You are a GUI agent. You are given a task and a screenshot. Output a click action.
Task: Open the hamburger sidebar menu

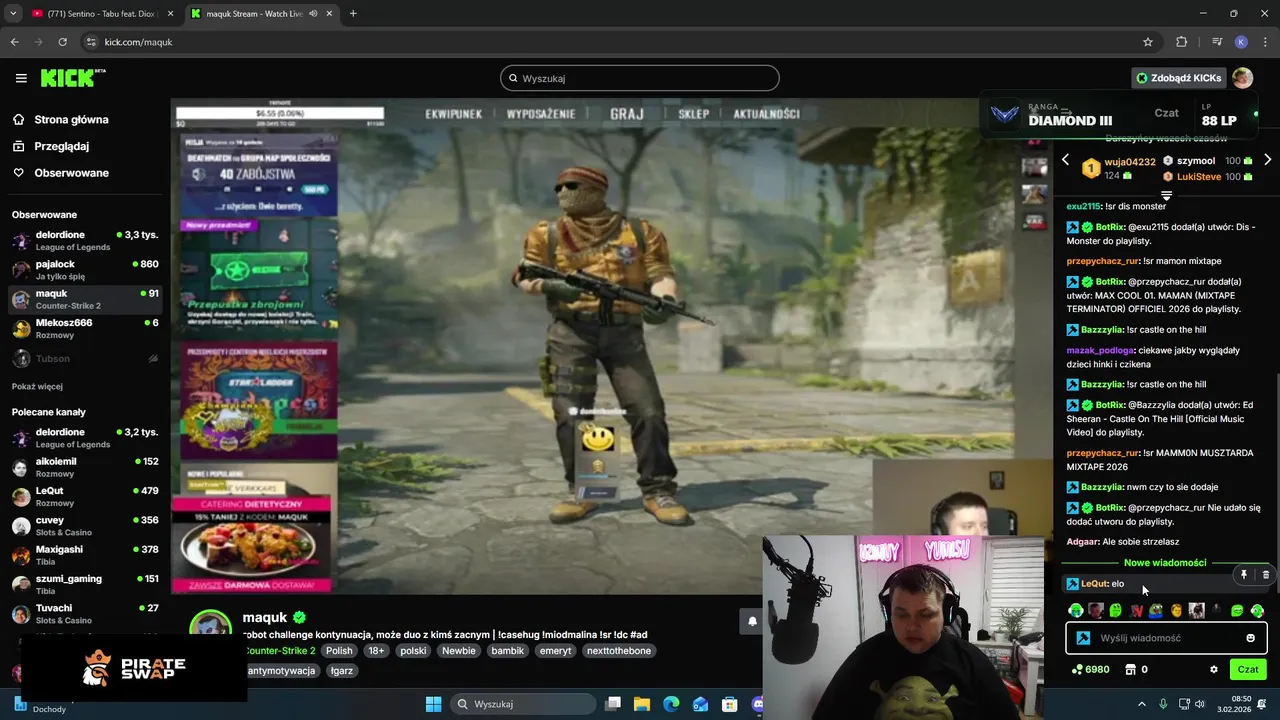click(21, 78)
